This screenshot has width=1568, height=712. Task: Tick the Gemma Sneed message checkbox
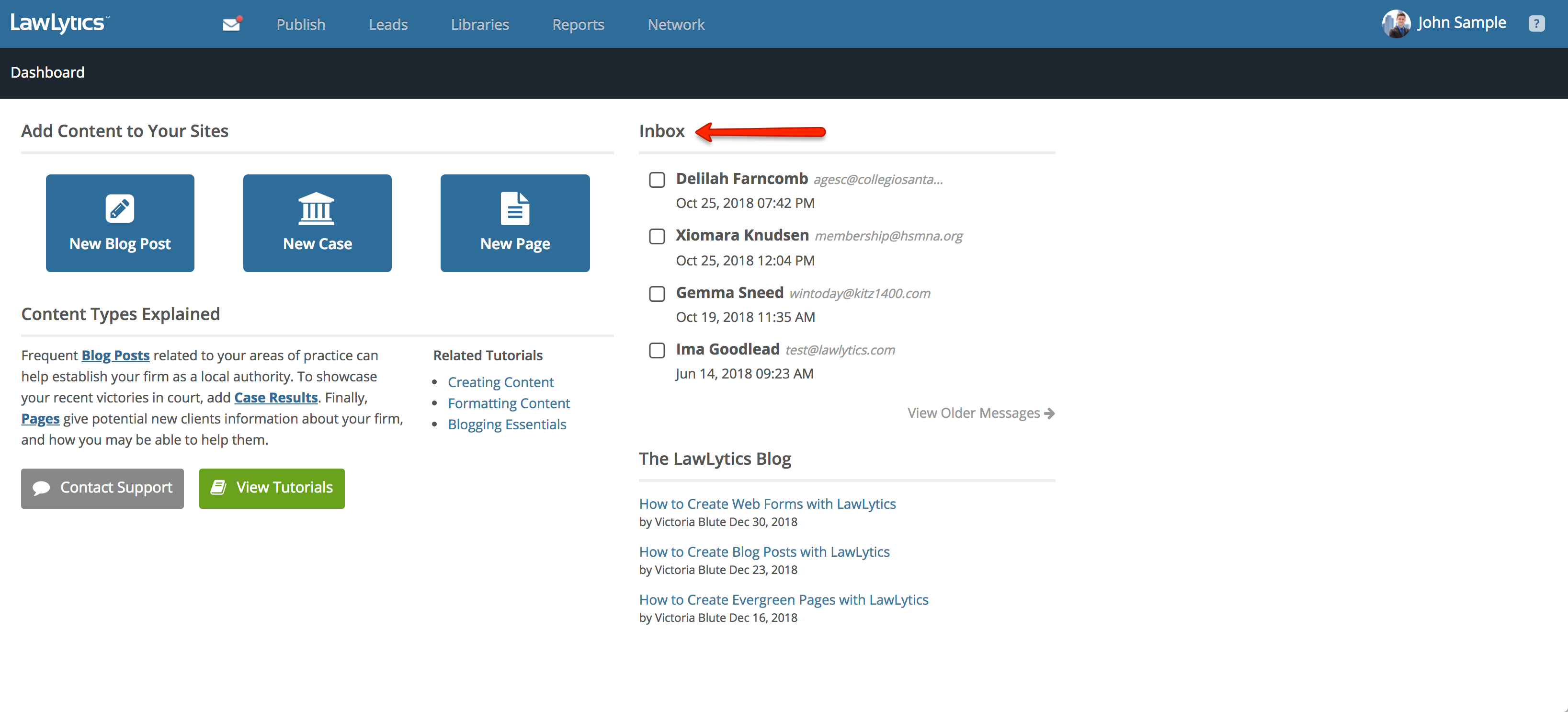657,294
